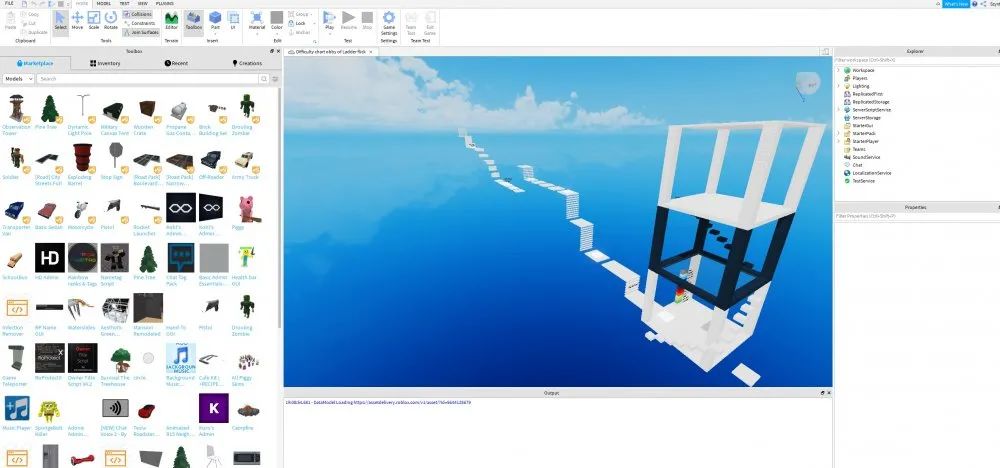Screen dimensions: 1000x468
Task: Close the Difficulty chart obby document tab
Action: [371, 52]
